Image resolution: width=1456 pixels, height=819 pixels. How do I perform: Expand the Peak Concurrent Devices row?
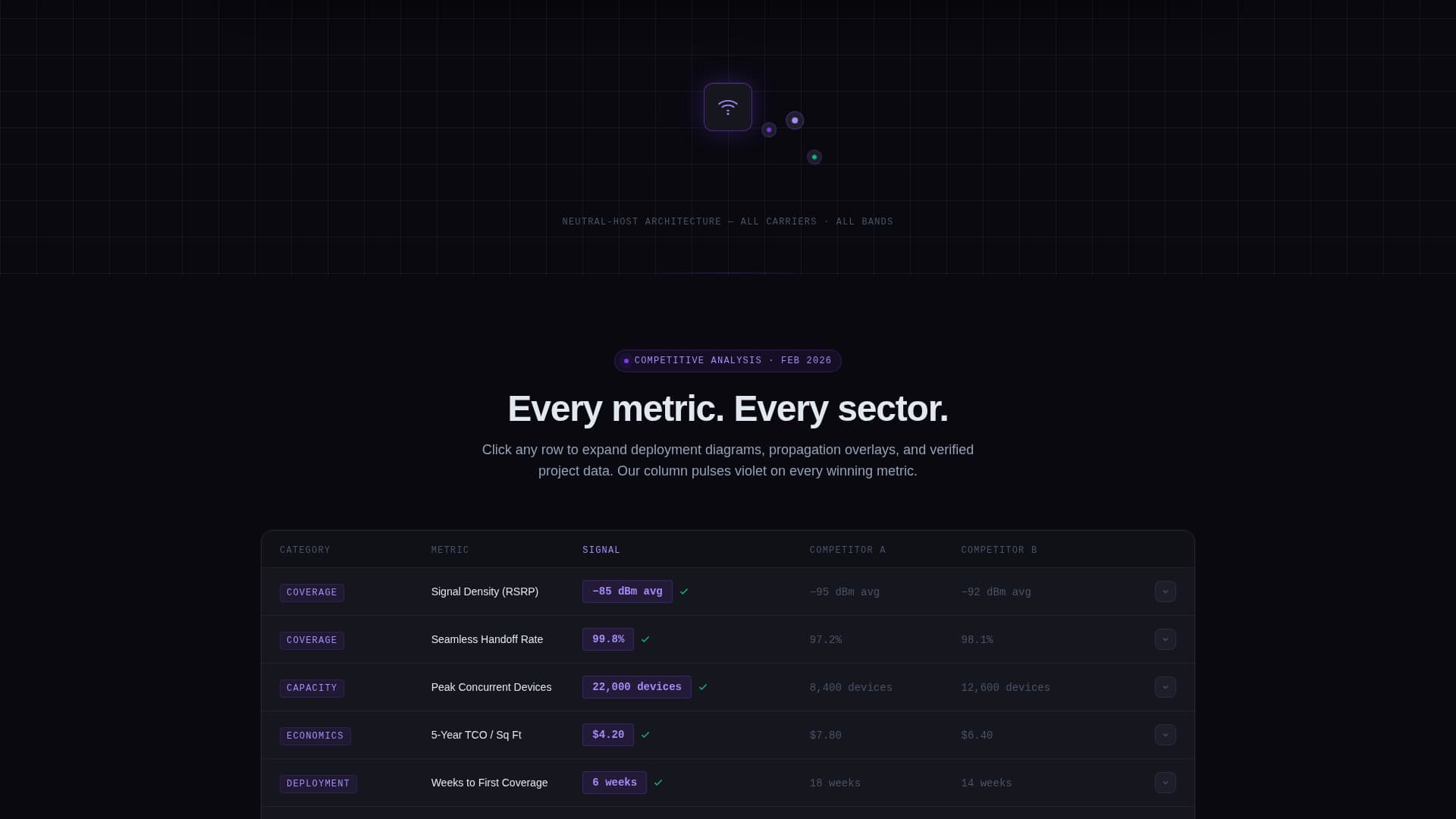tap(1165, 687)
